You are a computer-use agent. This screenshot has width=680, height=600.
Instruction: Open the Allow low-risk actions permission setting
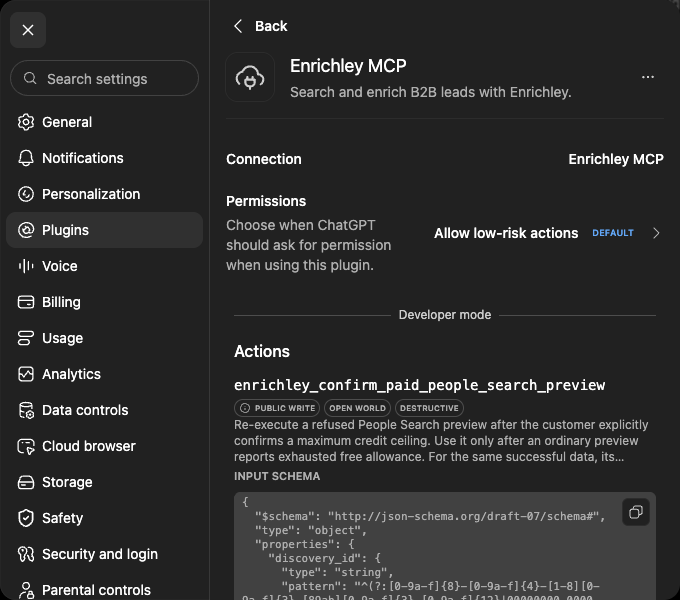click(x=547, y=233)
